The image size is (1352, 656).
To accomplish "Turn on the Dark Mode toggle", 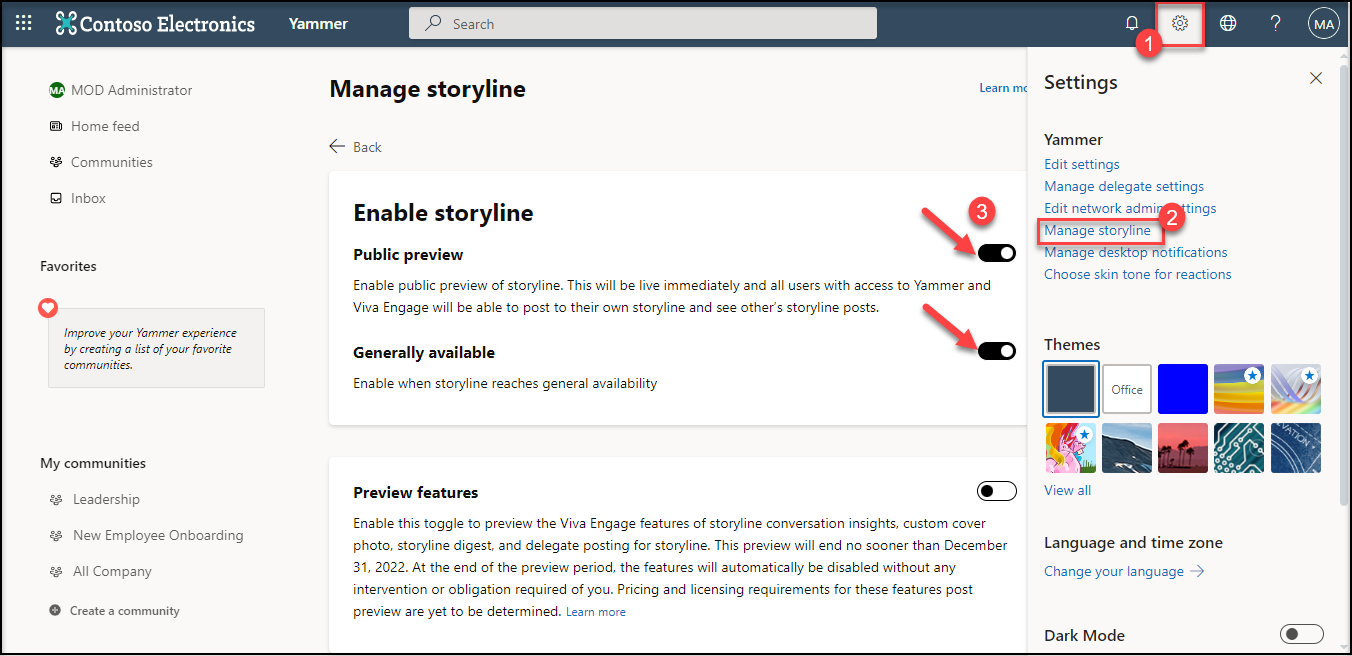I will click(1301, 634).
